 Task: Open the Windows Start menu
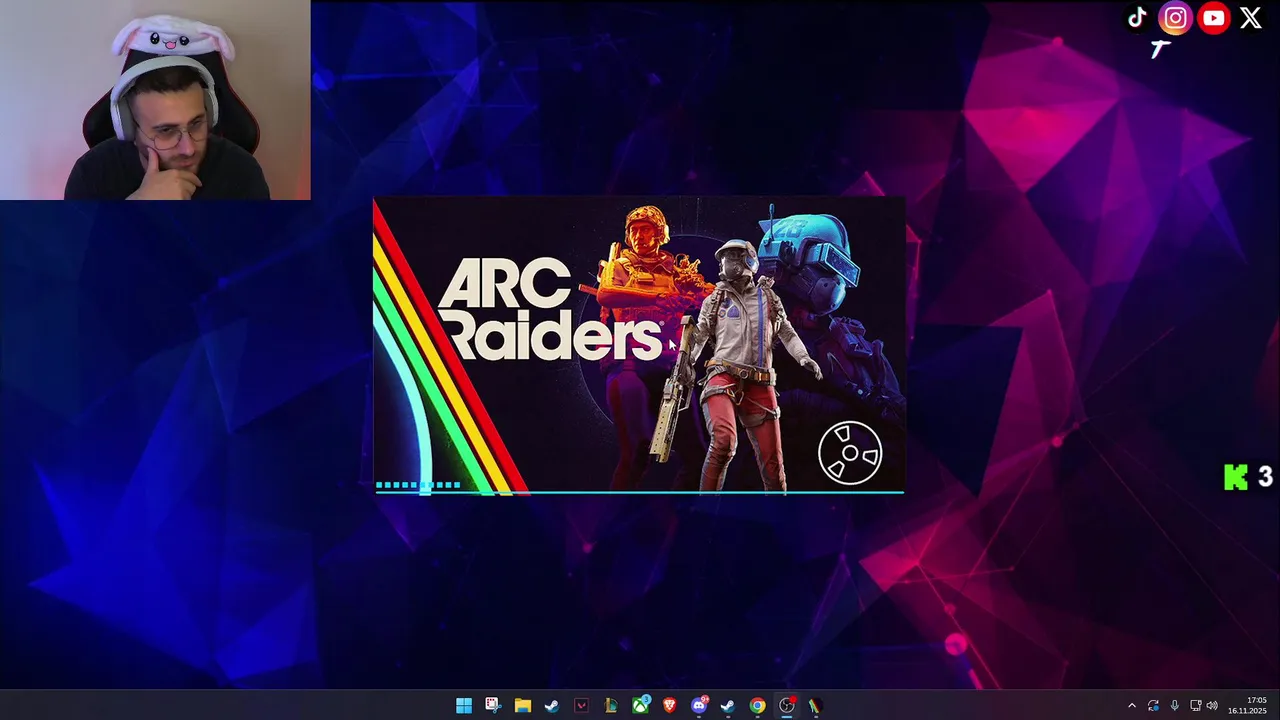[x=464, y=706]
